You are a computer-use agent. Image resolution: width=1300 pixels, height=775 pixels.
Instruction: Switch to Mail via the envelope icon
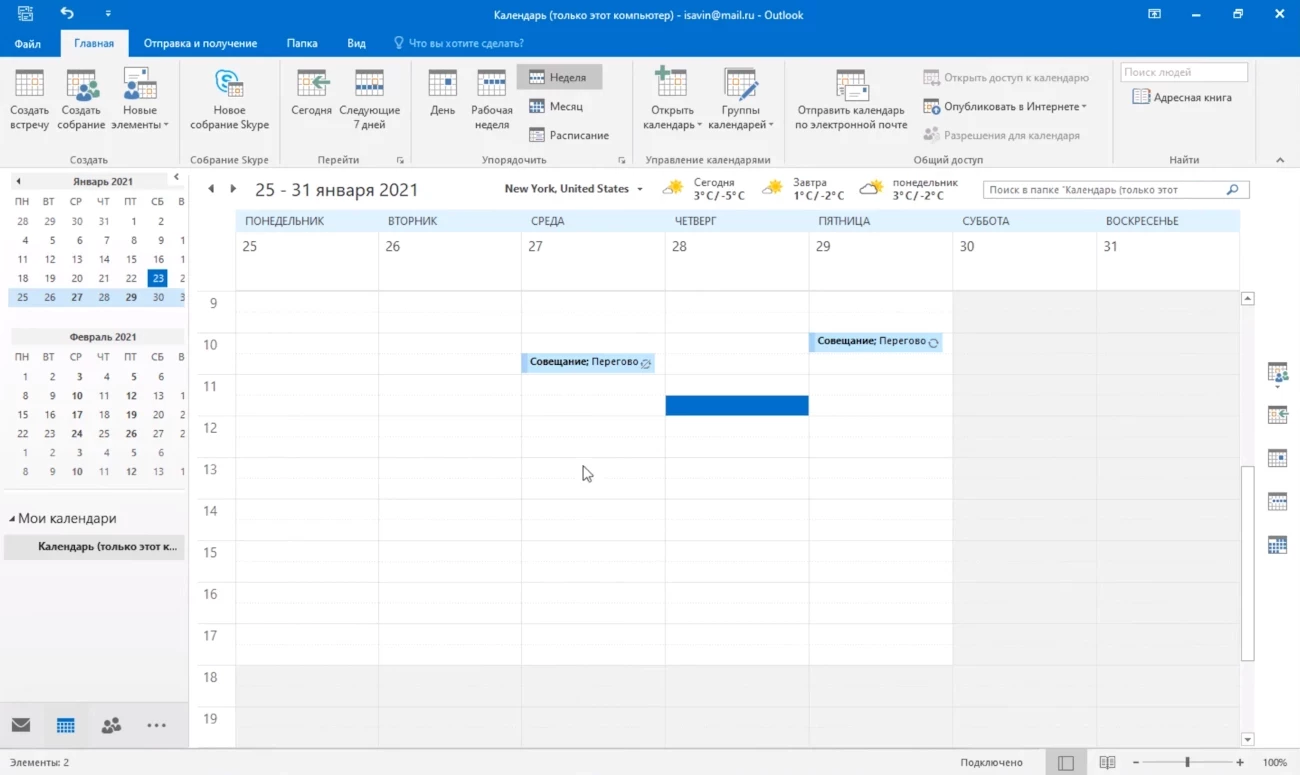pyautogui.click(x=21, y=726)
